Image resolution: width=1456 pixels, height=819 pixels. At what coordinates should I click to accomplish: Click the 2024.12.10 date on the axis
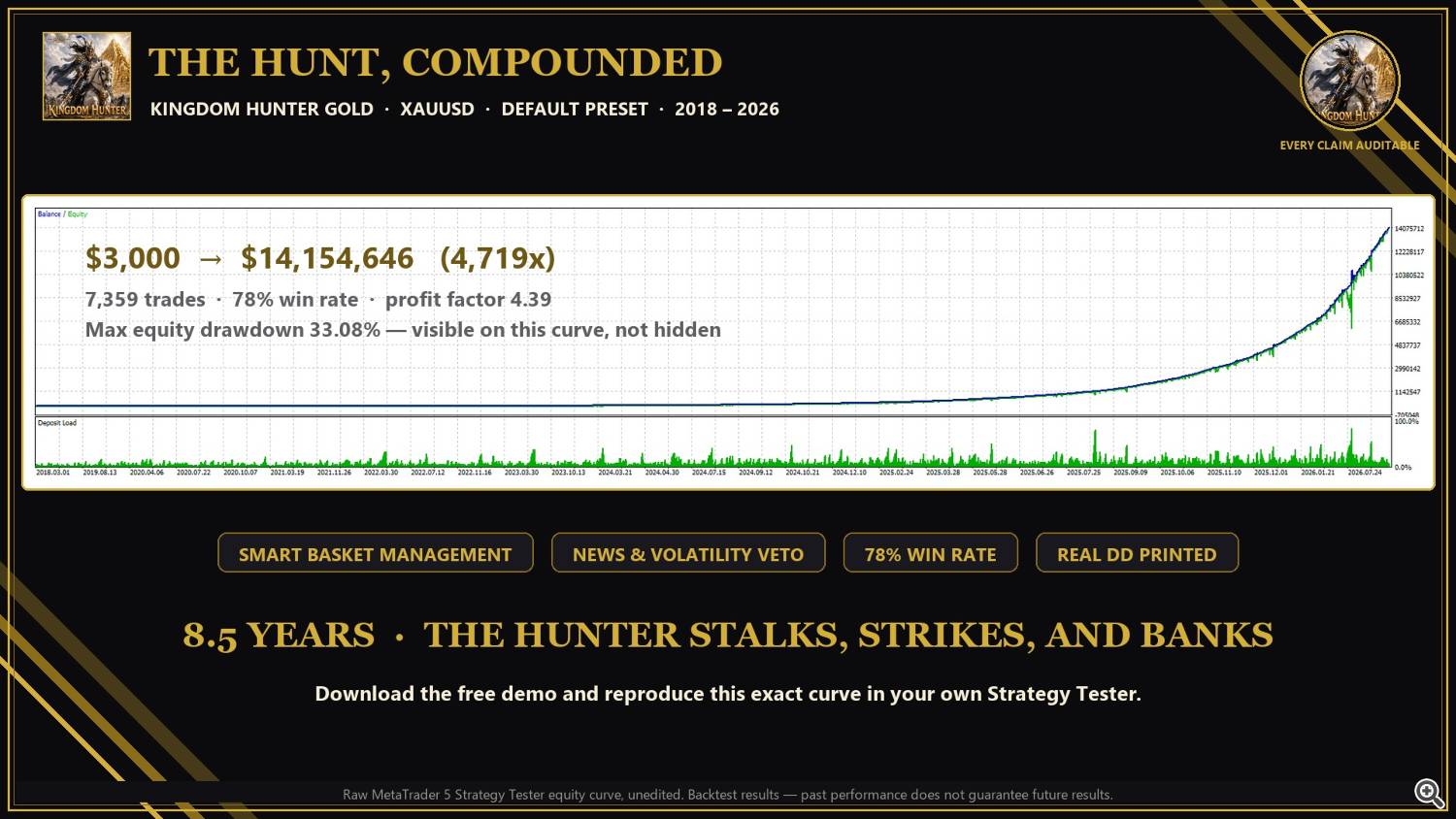[x=849, y=473]
